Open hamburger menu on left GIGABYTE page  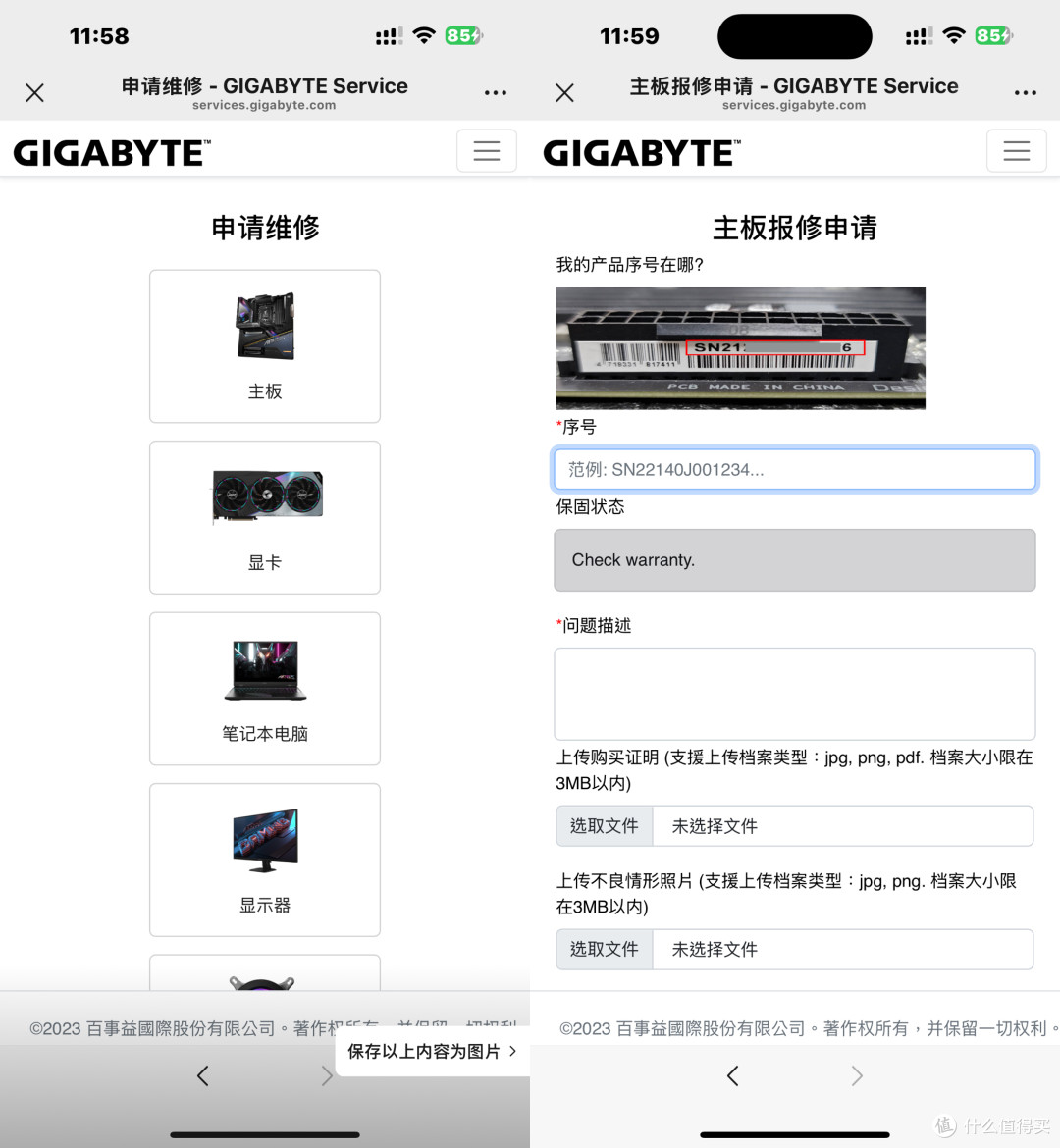point(487,151)
